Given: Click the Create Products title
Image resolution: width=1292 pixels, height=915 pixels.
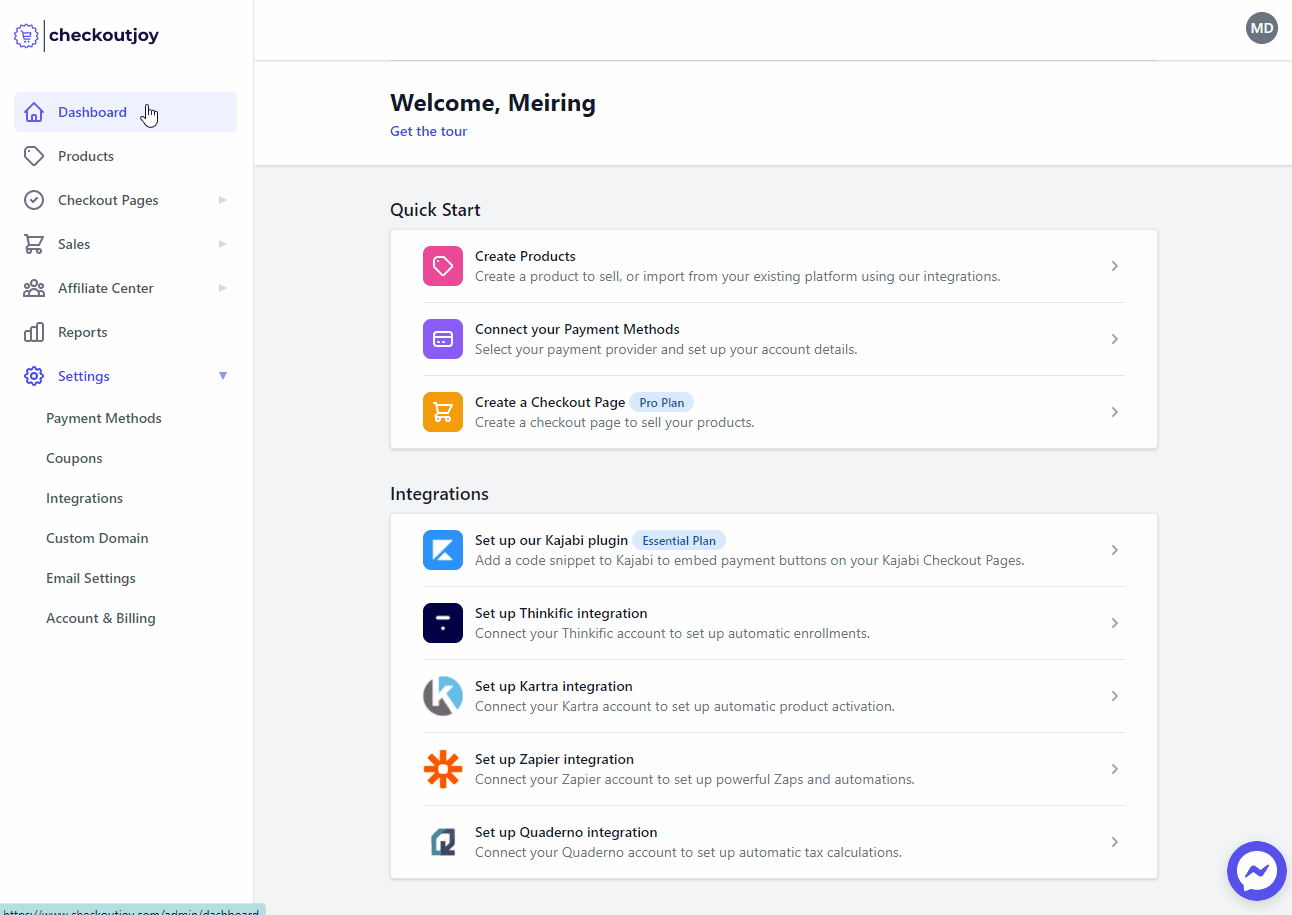Looking at the screenshot, I should click(x=525, y=256).
